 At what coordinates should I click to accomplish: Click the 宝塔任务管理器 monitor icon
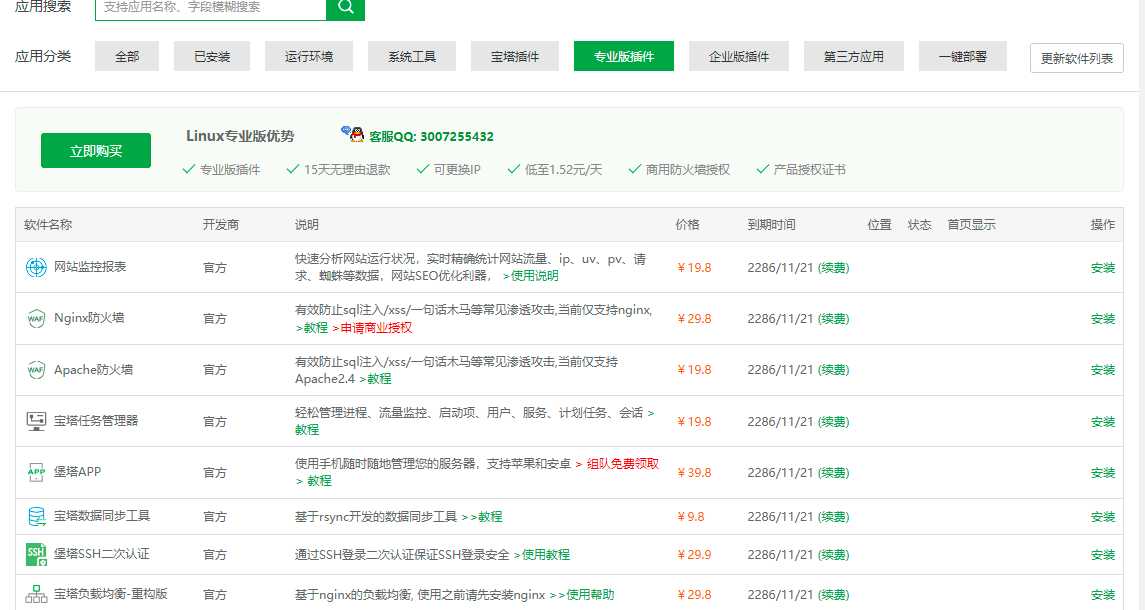click(36, 421)
